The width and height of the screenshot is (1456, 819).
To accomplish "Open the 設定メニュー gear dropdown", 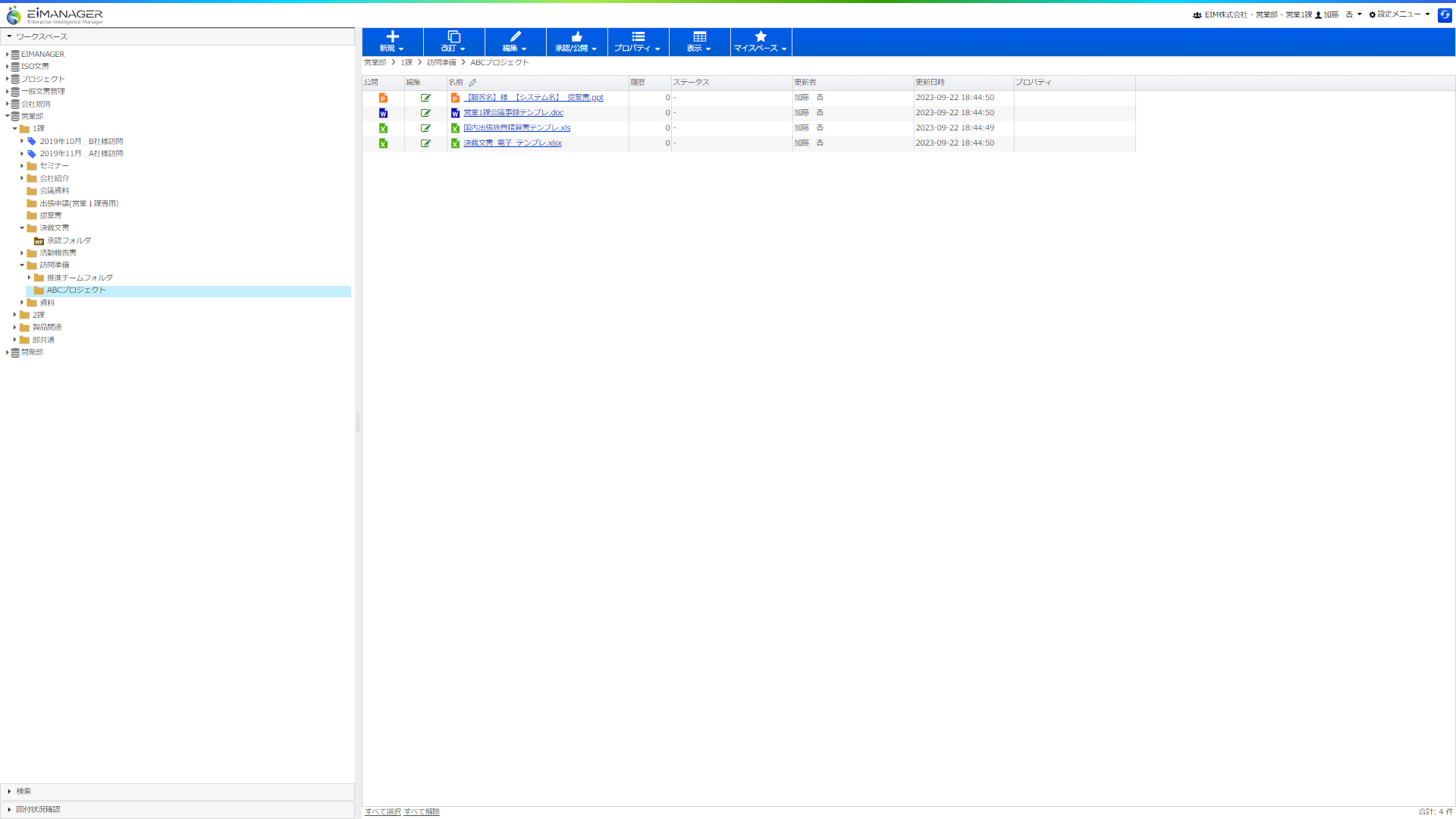I will pos(1399,14).
